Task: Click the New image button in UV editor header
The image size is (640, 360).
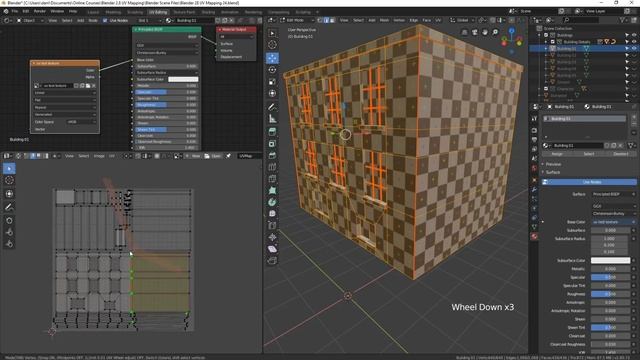Action: click(193, 156)
